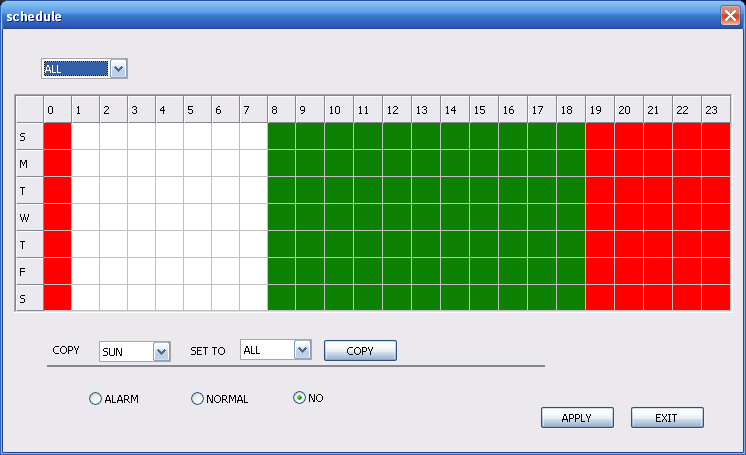
Task: Open the COPY source day SUN dropdown
Action: click(x=135, y=352)
